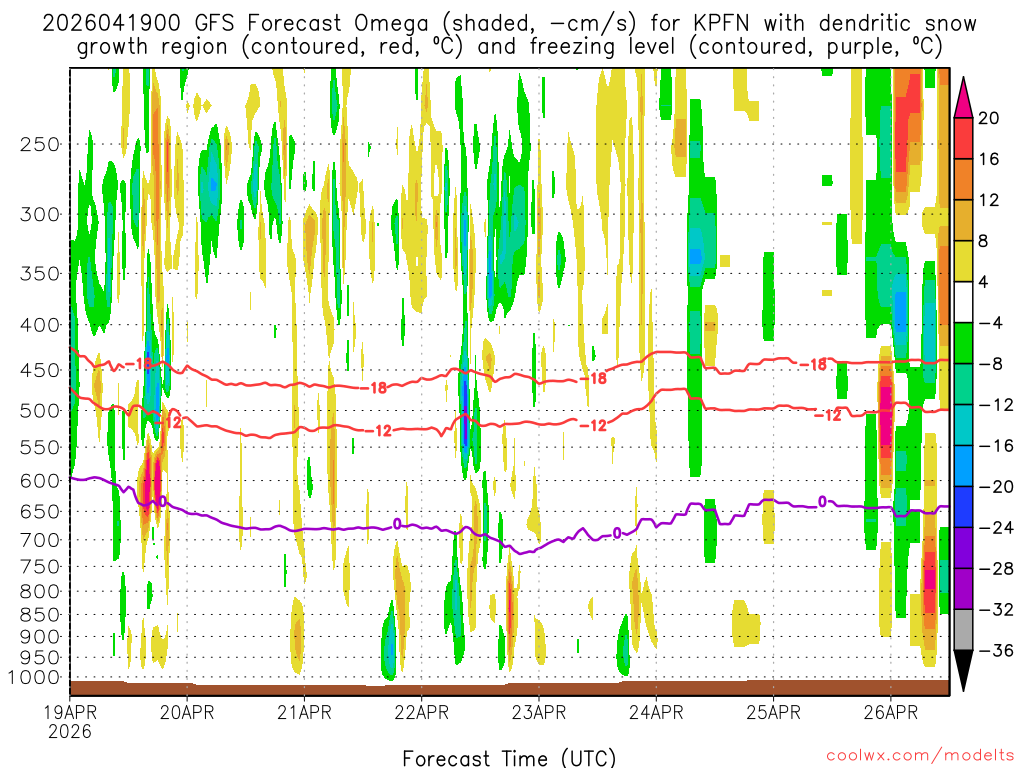Click the 1000 pressure level axis label
Screen dimensions: 1024x768
(35, 678)
